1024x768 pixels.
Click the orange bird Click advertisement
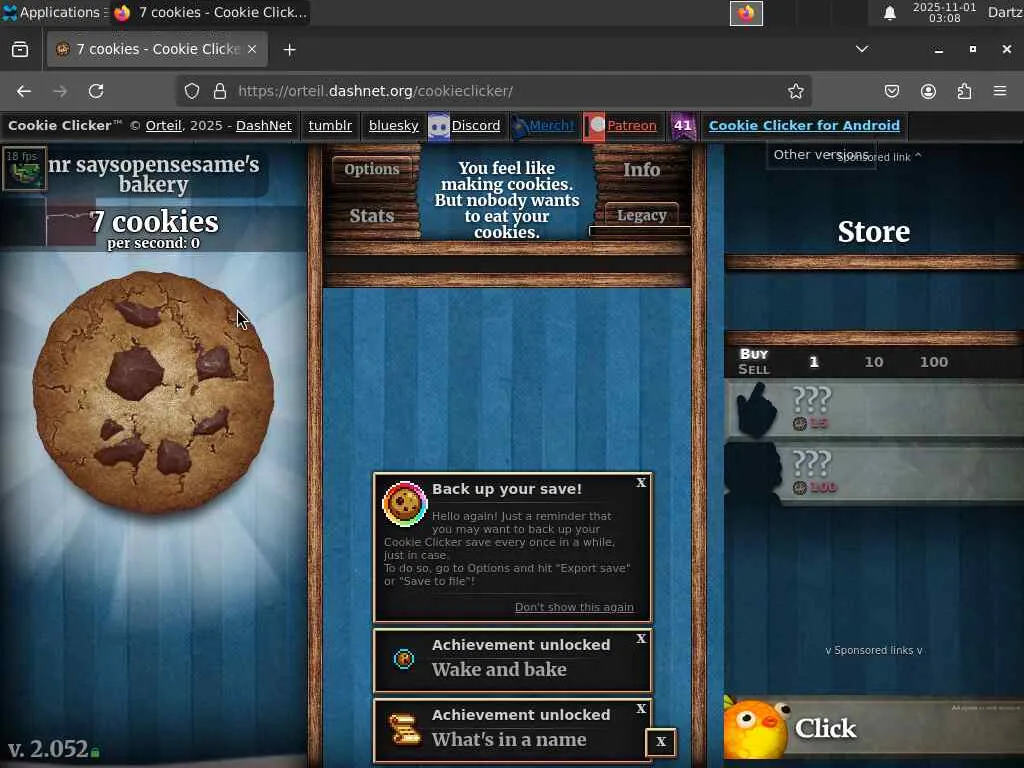click(x=874, y=728)
